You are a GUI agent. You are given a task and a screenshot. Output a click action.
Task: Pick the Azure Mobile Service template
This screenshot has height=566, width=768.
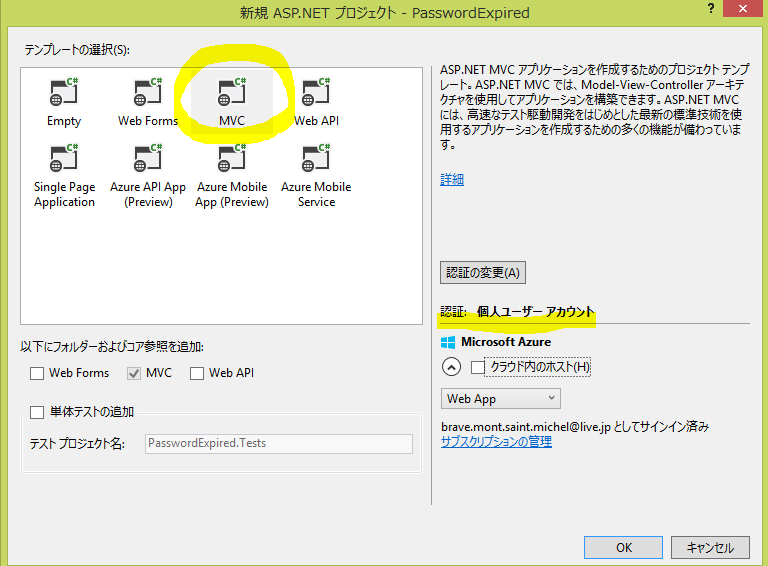[x=316, y=176]
